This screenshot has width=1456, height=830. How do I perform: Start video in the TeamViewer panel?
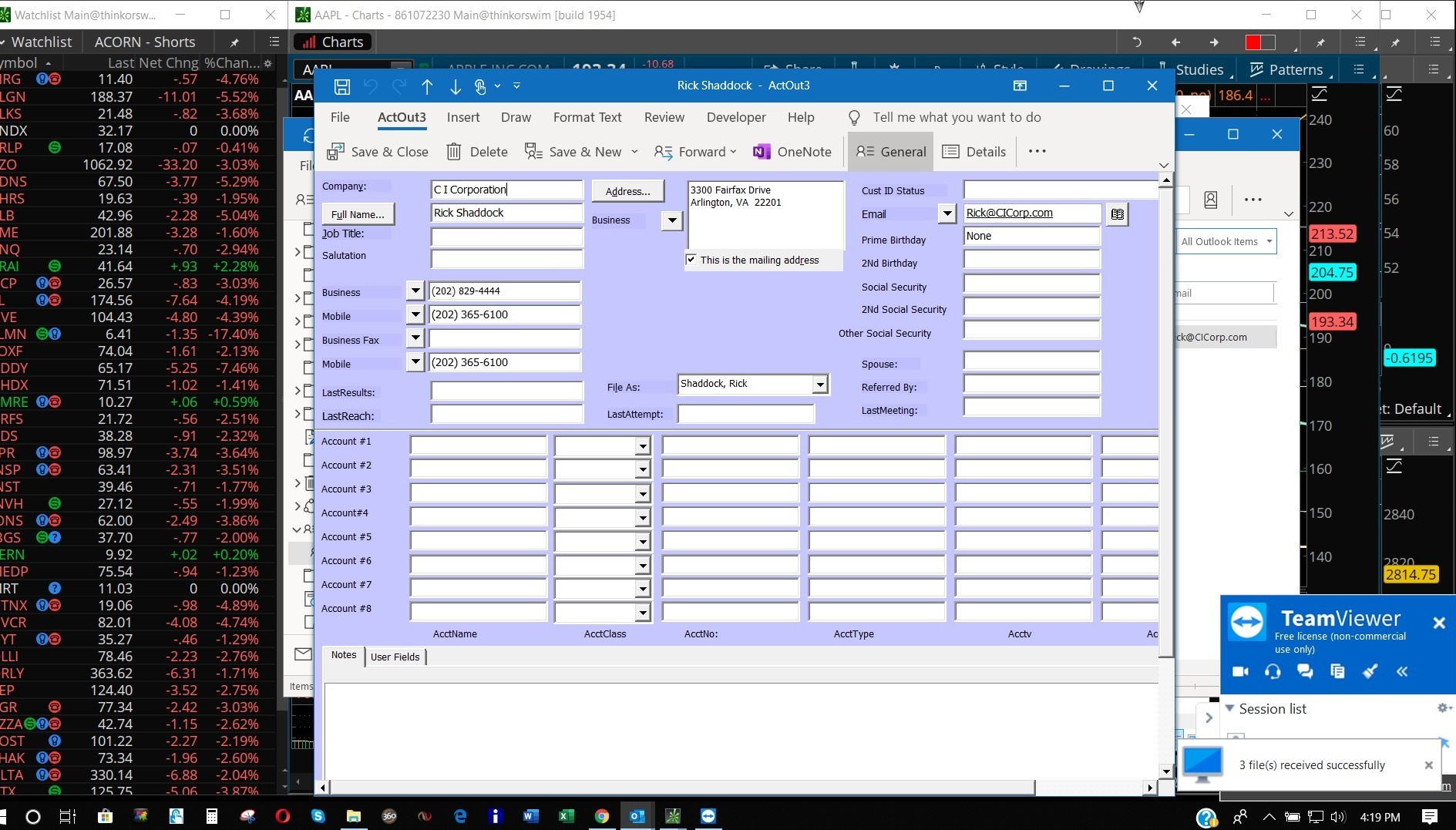[1240, 671]
